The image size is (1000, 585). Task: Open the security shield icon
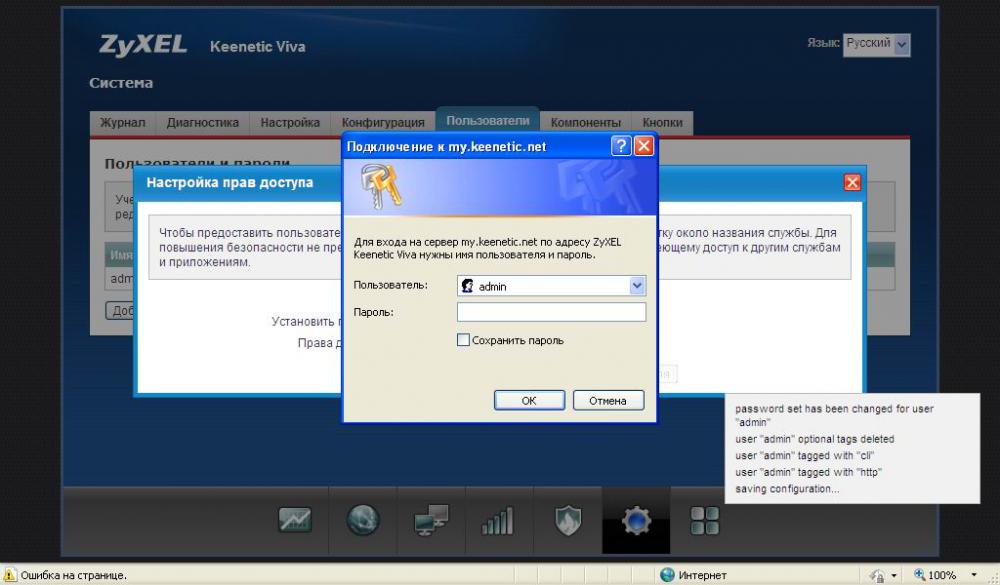point(567,520)
